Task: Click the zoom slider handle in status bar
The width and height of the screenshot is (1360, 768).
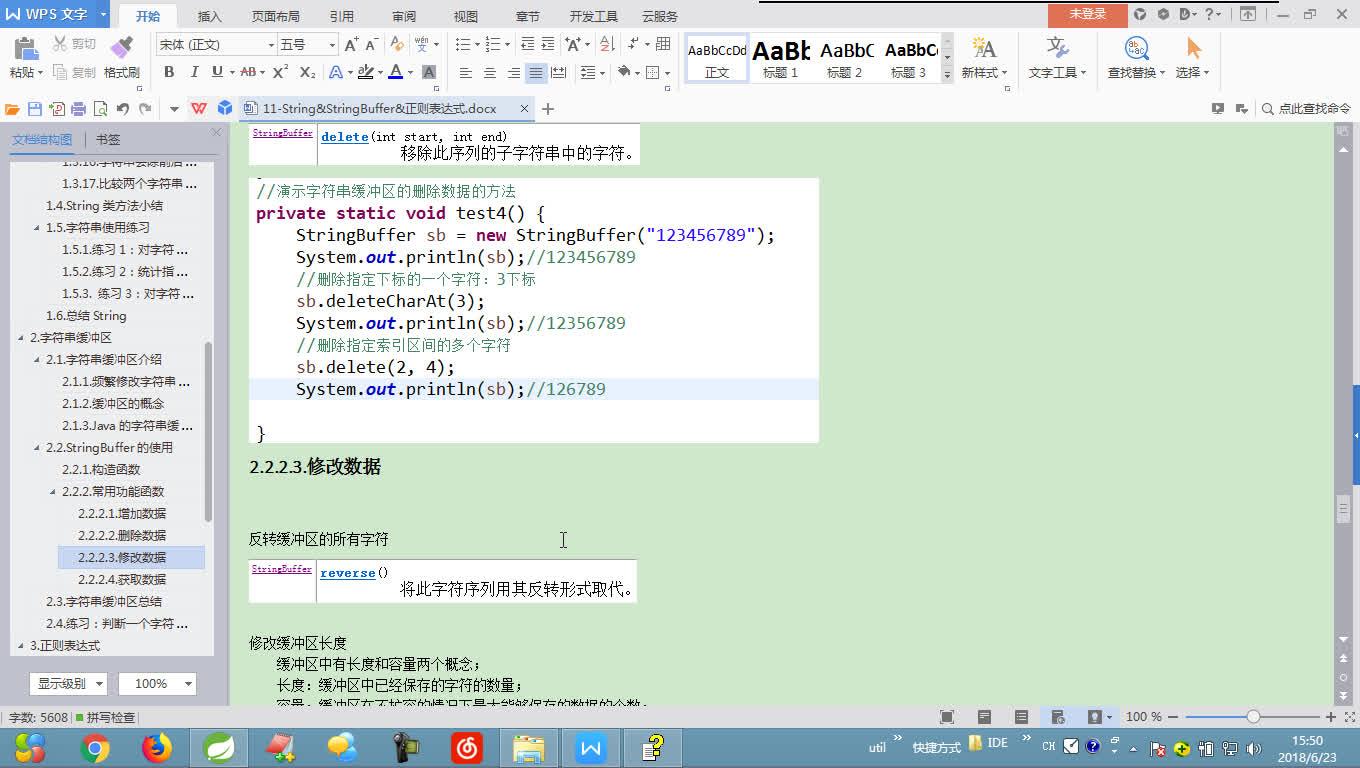Action: tap(1253, 717)
